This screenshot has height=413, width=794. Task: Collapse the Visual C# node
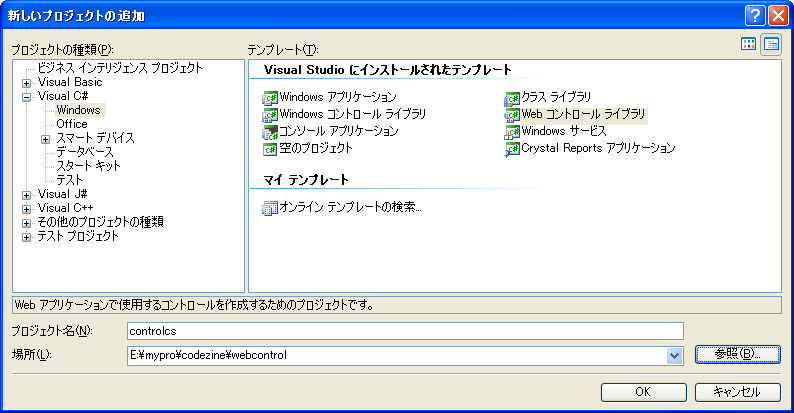click(x=26, y=97)
